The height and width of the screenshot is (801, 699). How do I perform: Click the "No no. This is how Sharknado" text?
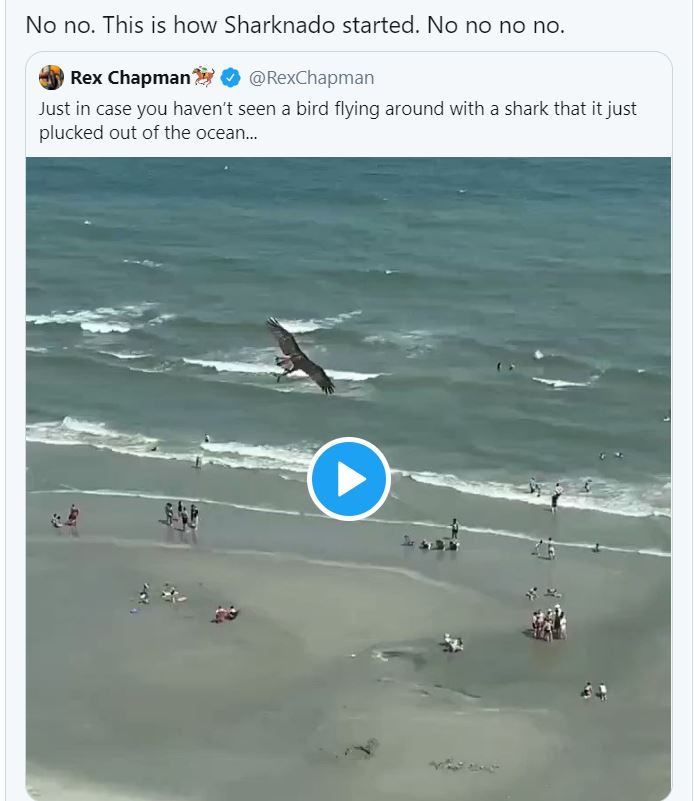click(295, 25)
